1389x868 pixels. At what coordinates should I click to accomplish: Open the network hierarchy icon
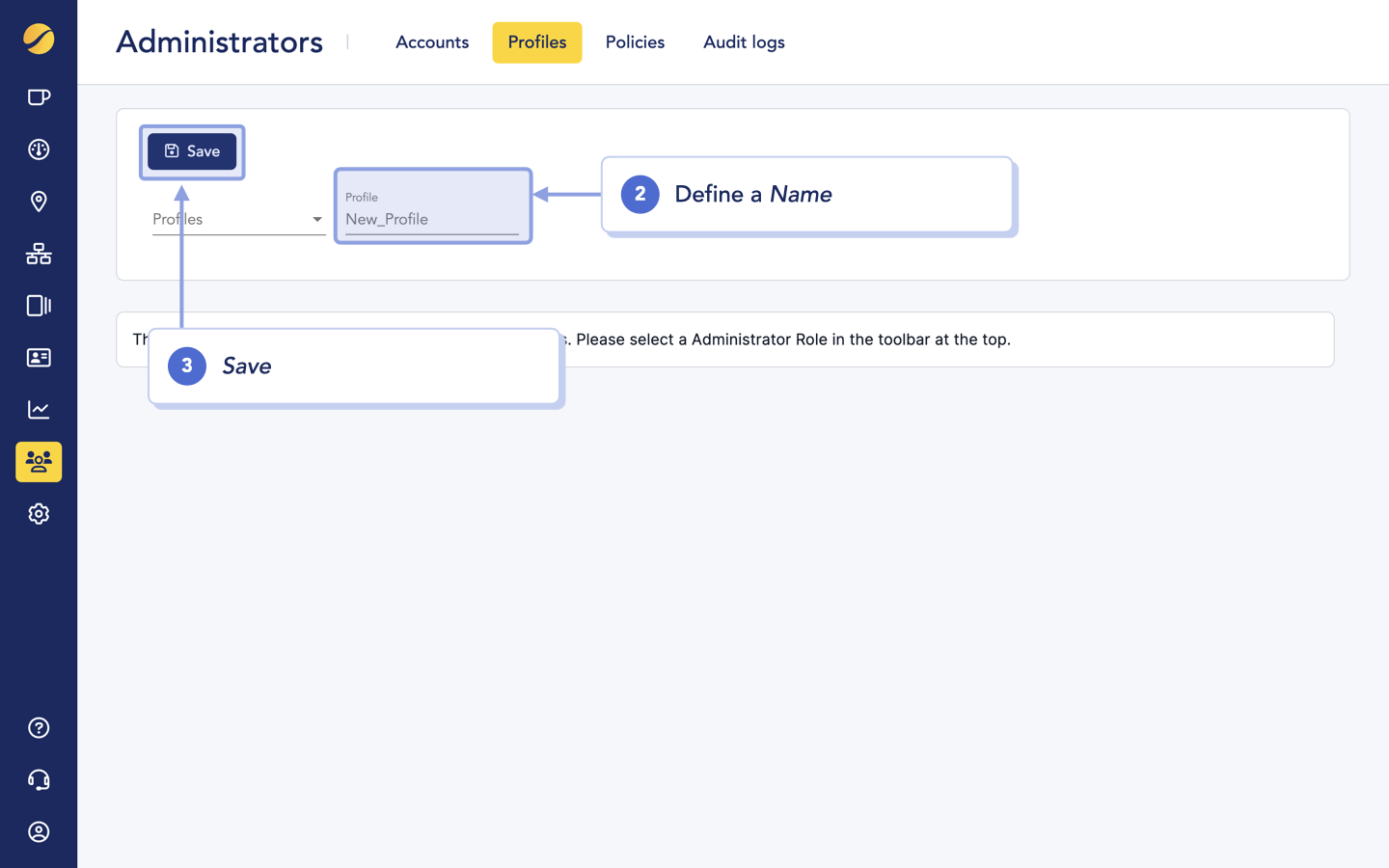(x=39, y=254)
